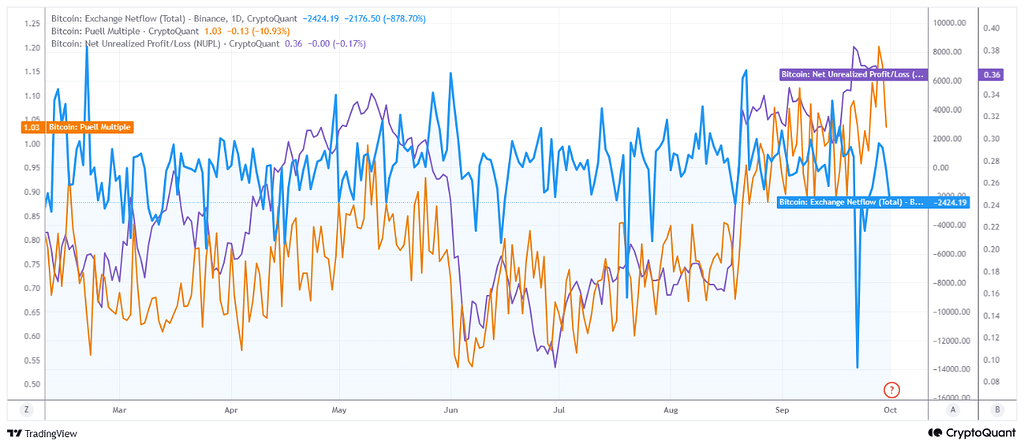Click the Jun label on time axis
This screenshot has width=1024, height=446.
[x=451, y=411]
